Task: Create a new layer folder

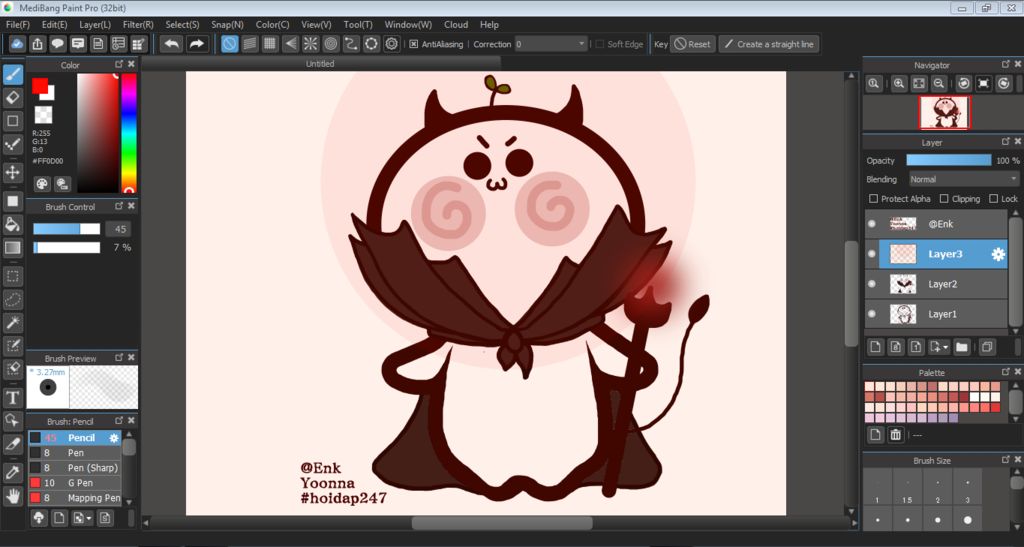Action: tap(961, 347)
